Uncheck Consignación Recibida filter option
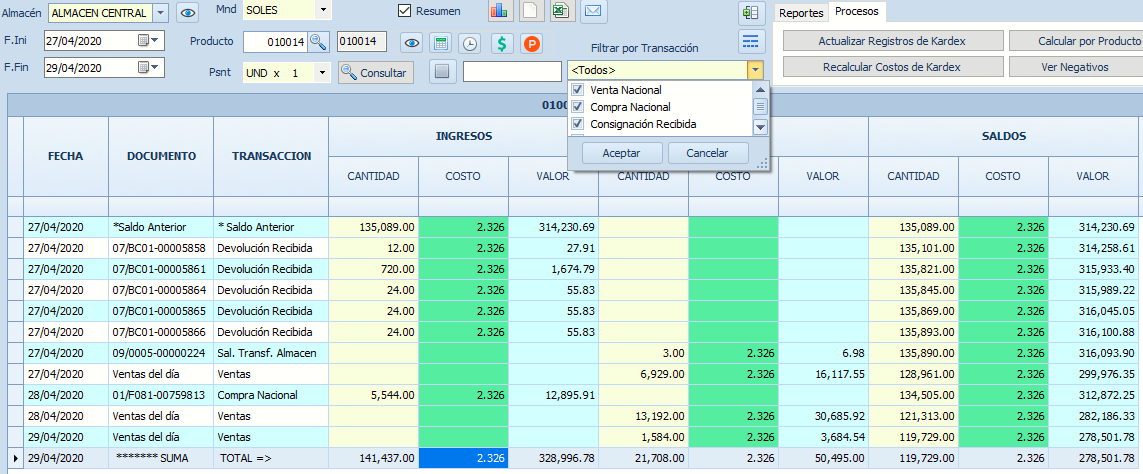Viewport: 1143px width, 474px height. point(577,124)
